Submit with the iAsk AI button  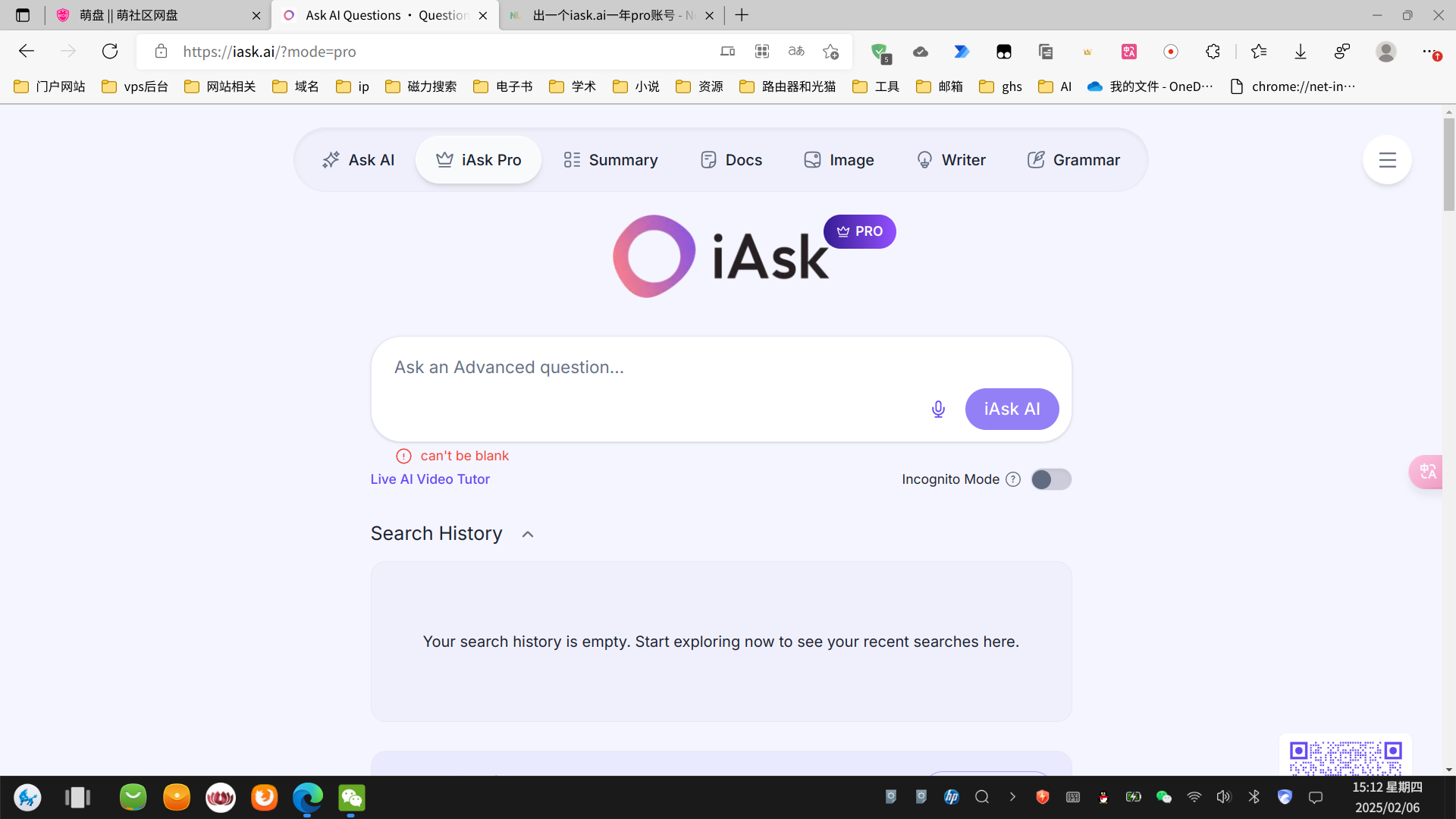1012,409
